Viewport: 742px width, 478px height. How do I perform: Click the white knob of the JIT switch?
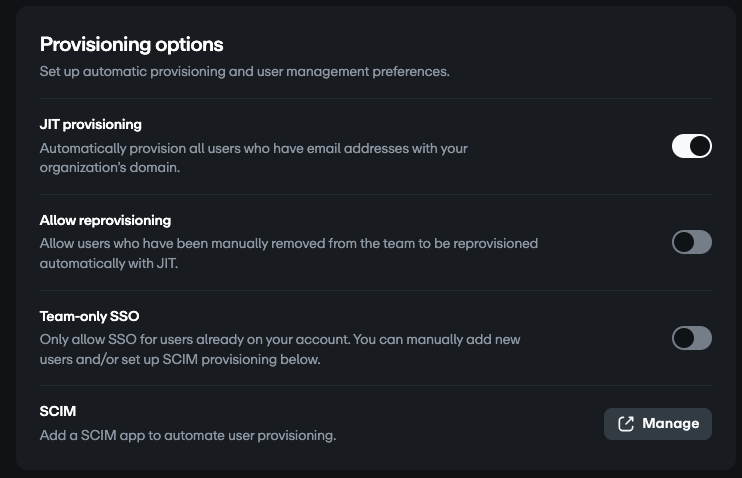tap(700, 146)
